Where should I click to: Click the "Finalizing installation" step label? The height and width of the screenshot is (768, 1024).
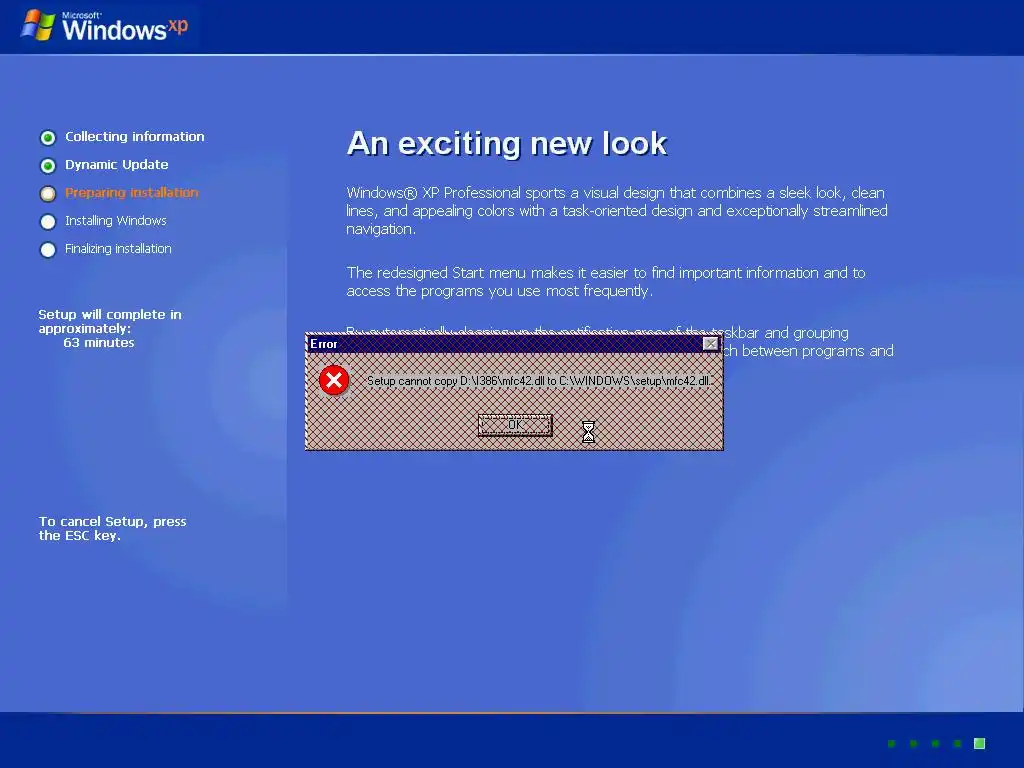click(x=118, y=249)
